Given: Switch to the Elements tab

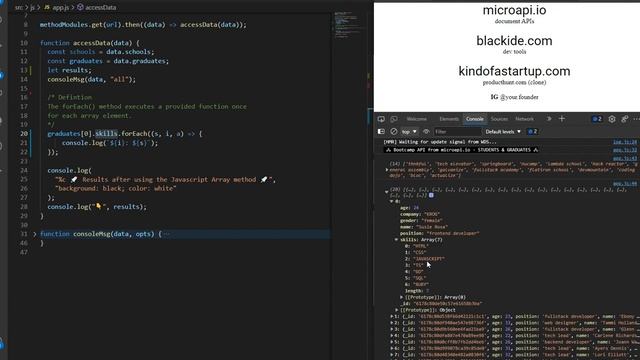Looking at the screenshot, I should 449,119.
